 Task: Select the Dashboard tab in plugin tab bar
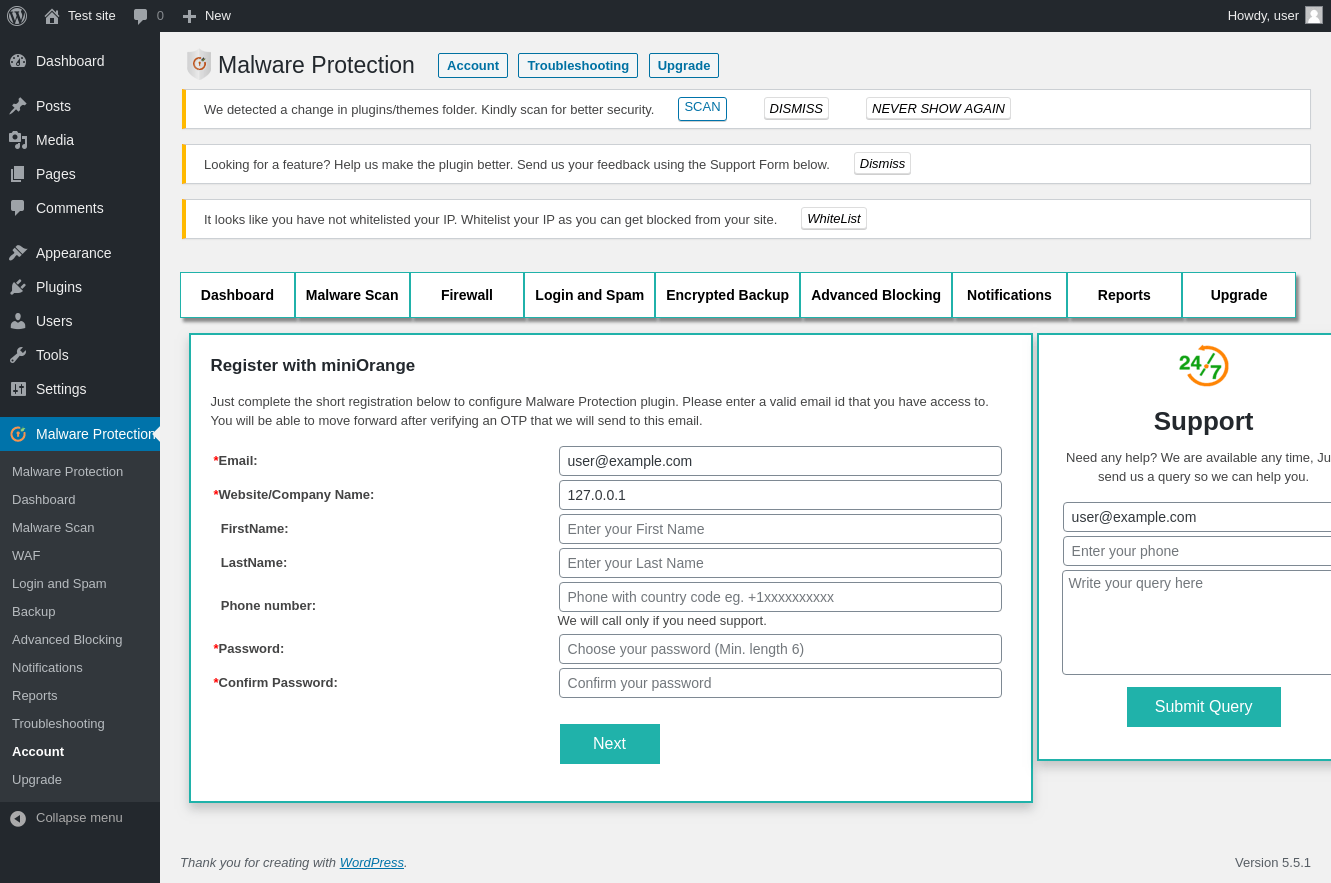[x=237, y=295]
